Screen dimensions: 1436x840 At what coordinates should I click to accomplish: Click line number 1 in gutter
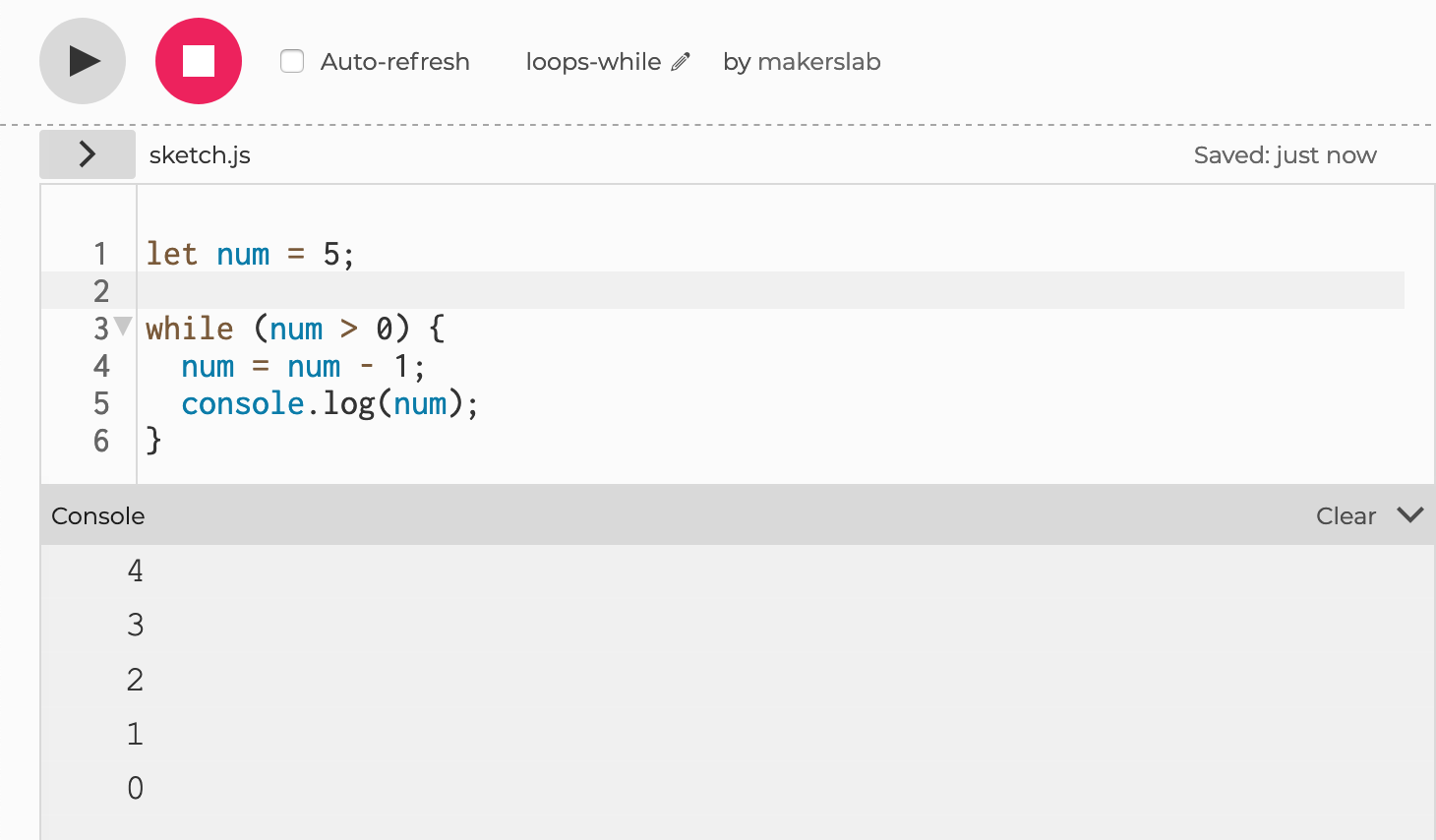pos(100,254)
